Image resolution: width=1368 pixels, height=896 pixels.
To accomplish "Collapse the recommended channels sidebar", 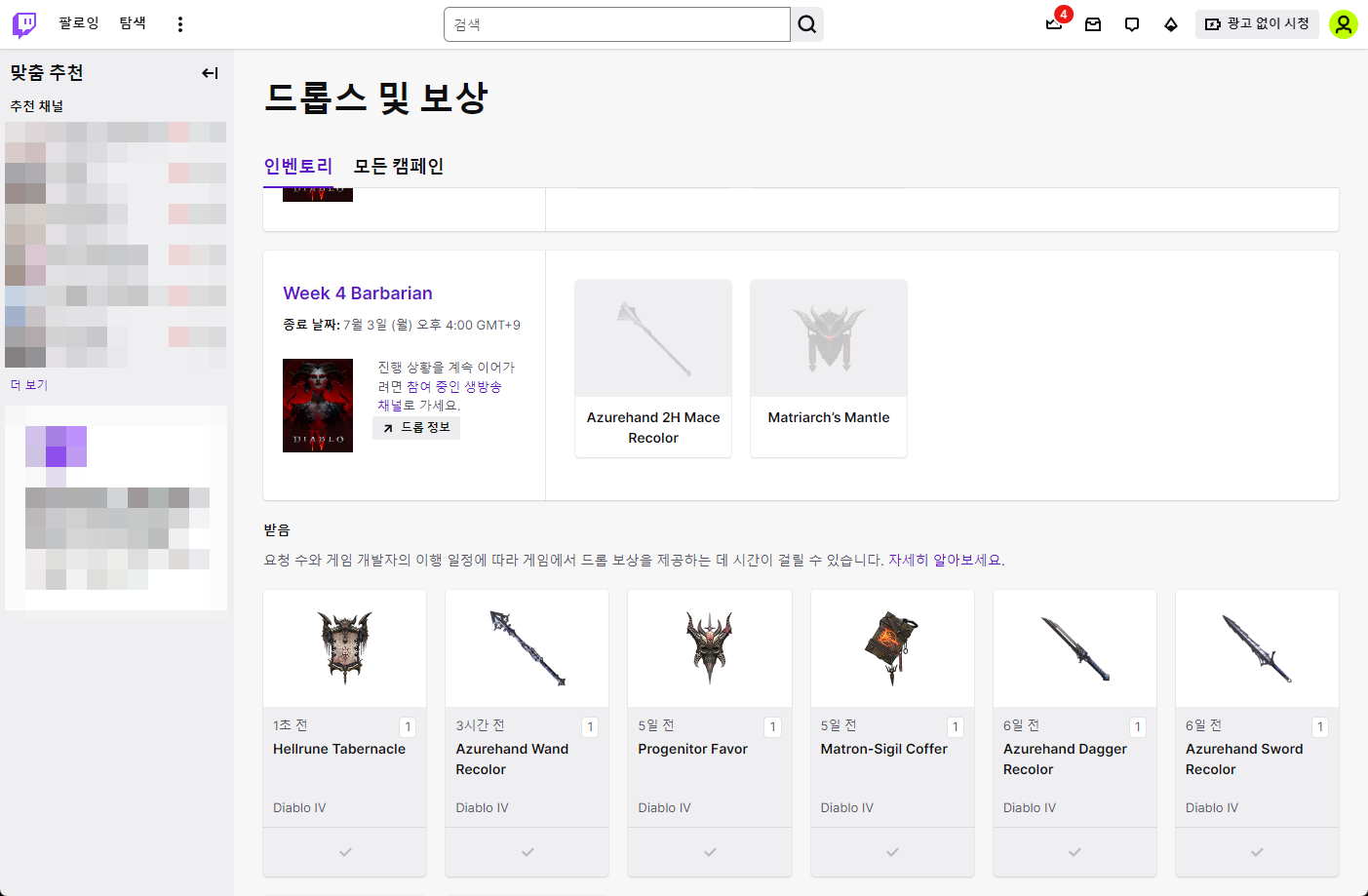I will tap(210, 73).
